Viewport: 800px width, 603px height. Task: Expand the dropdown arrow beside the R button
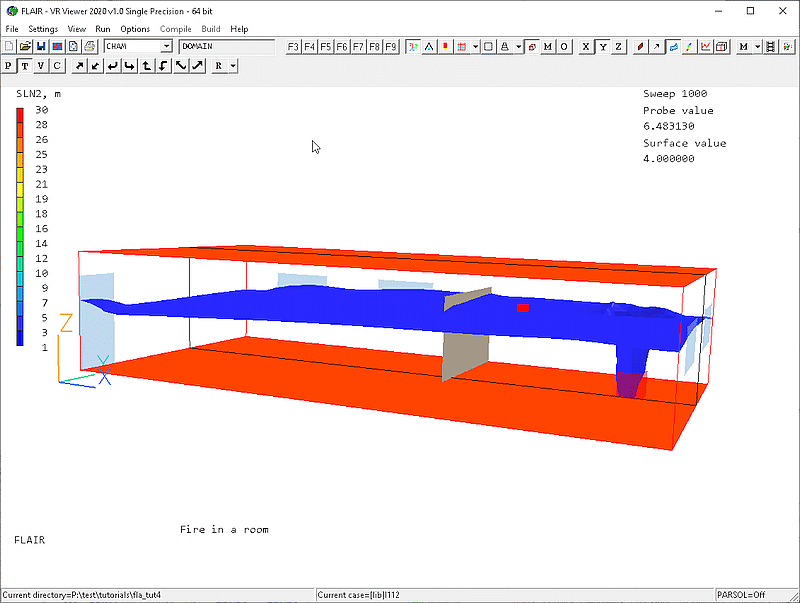[x=232, y=66]
